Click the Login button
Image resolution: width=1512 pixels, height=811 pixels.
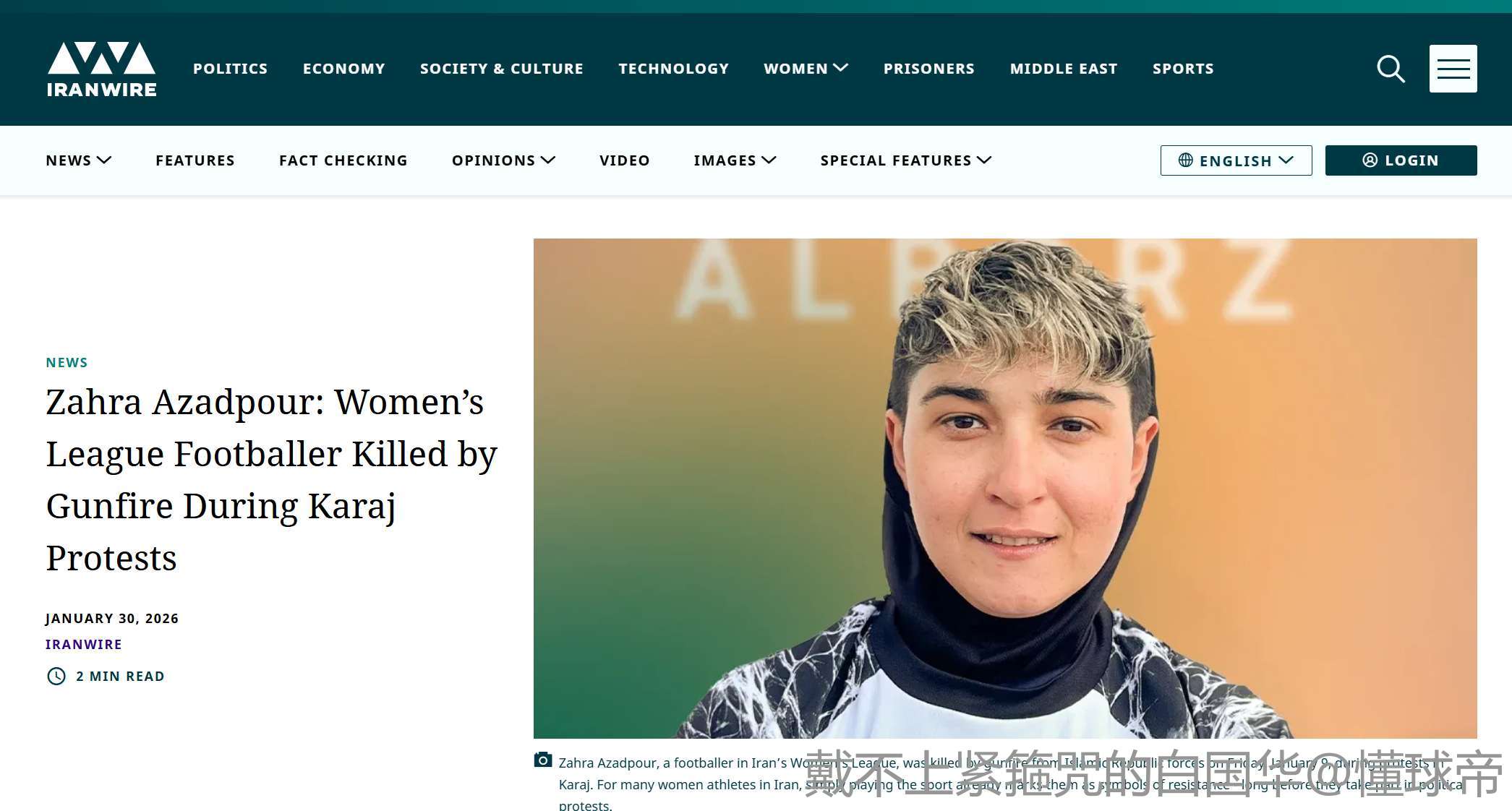[1401, 160]
